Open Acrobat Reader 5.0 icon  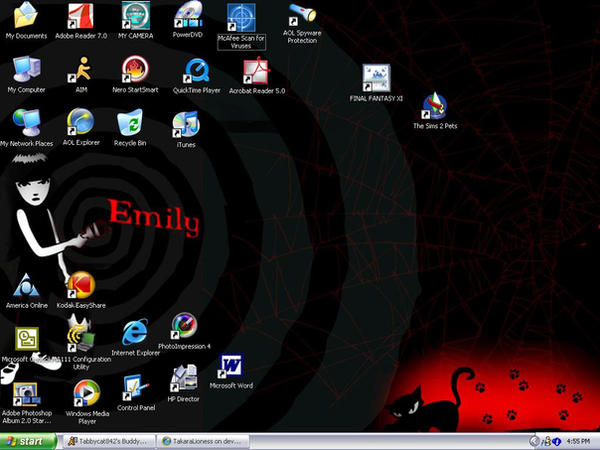click(256, 71)
